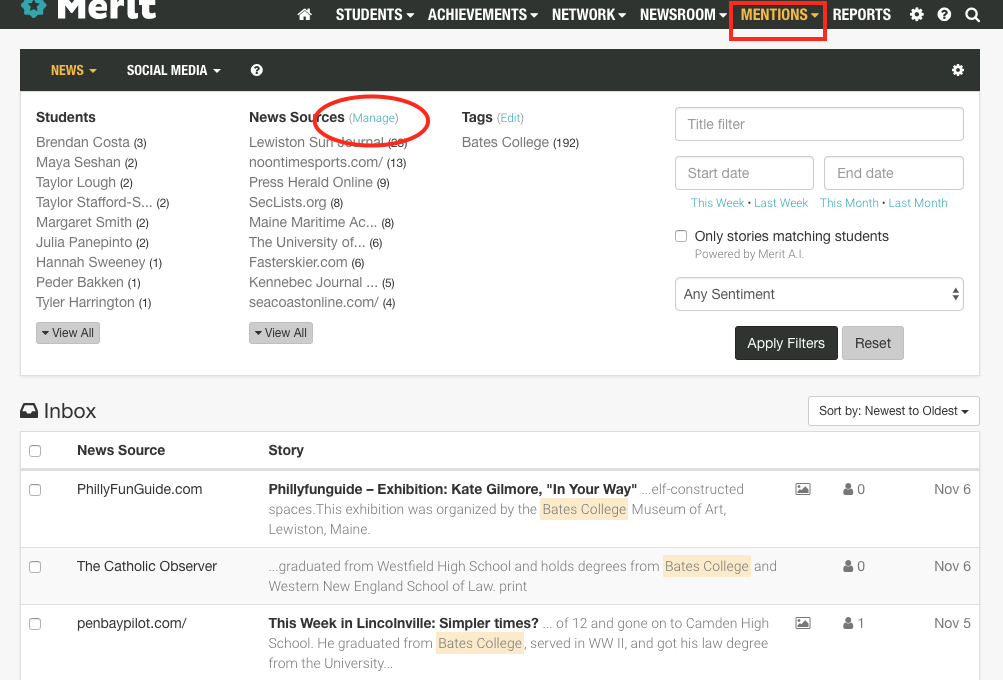Click This Week date shortcut

717,203
